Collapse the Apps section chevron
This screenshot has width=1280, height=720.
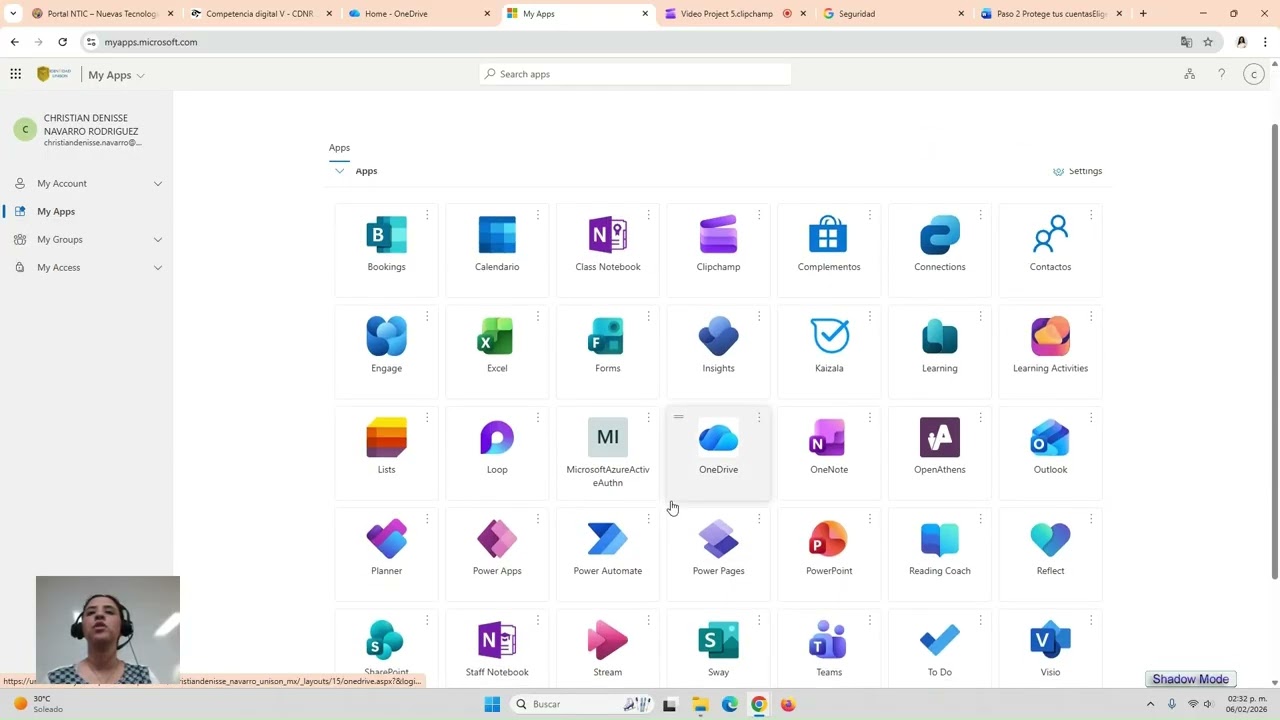point(340,171)
